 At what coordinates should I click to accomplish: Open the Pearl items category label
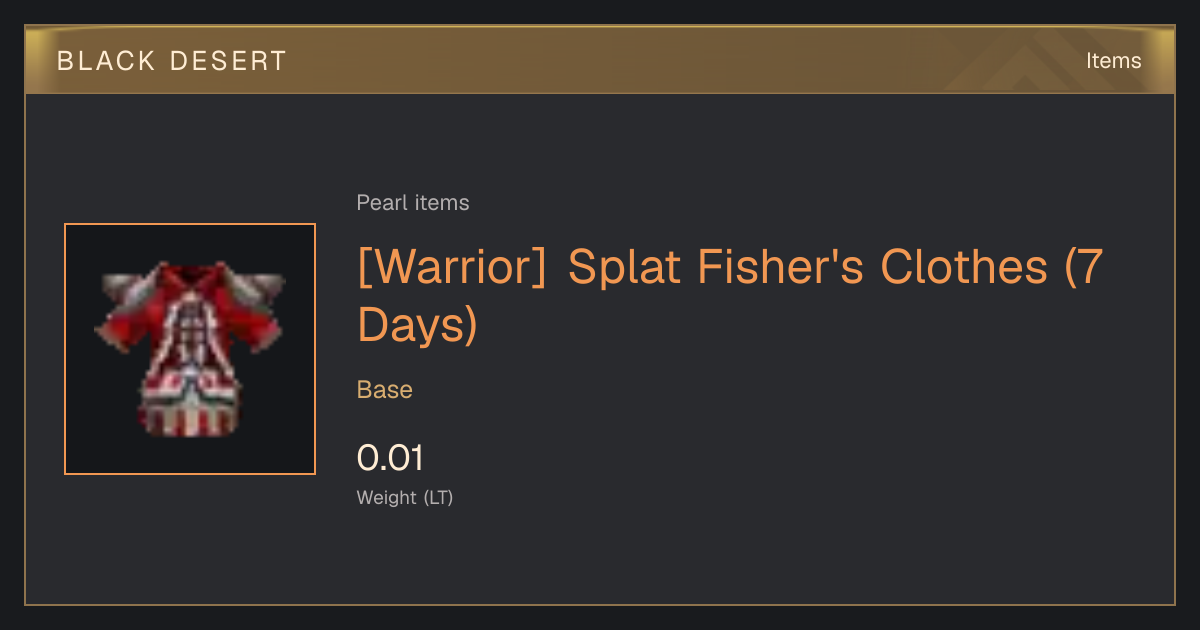coord(413,203)
